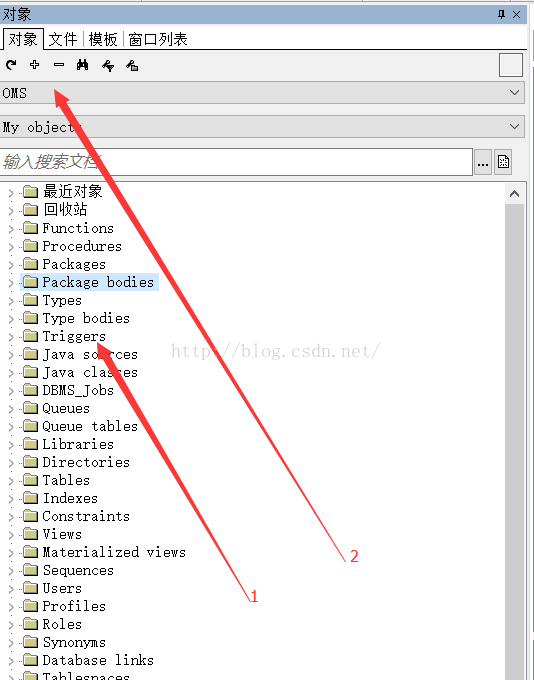This screenshot has height=680, width=534.
Task: Expand the Triggers folder
Action: click(11, 337)
